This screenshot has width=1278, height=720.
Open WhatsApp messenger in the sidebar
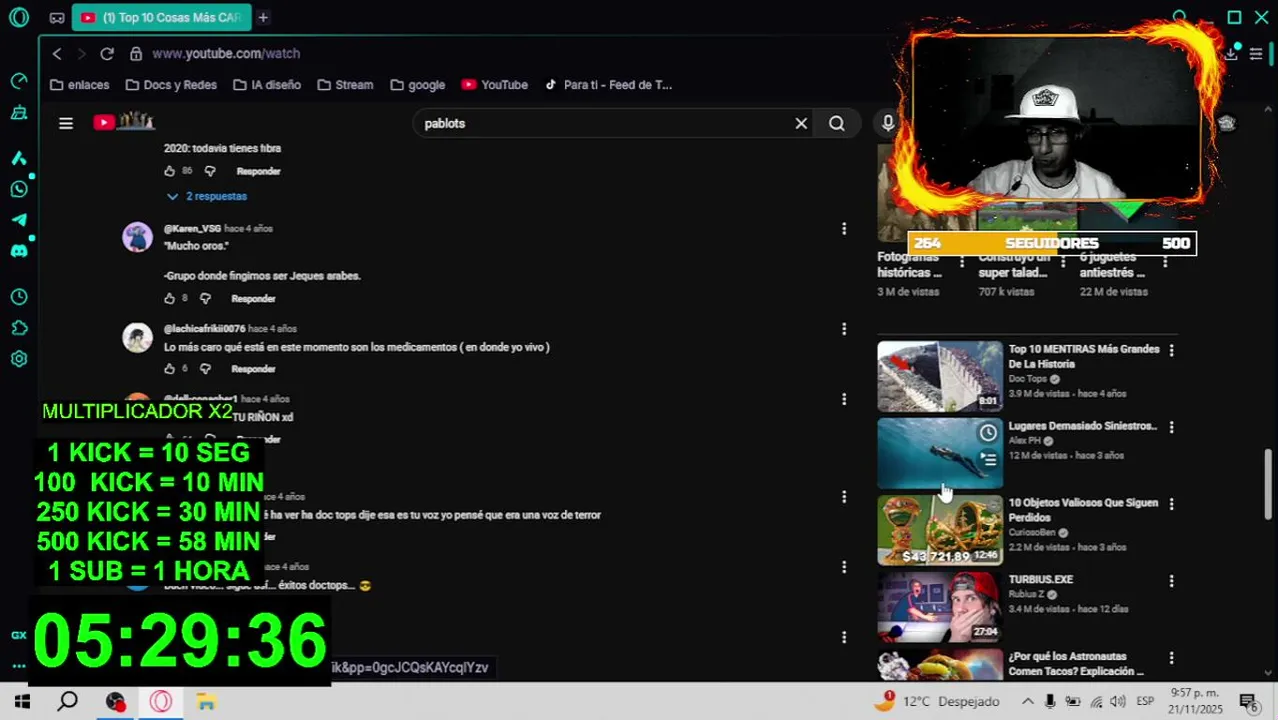pyautogui.click(x=18, y=189)
